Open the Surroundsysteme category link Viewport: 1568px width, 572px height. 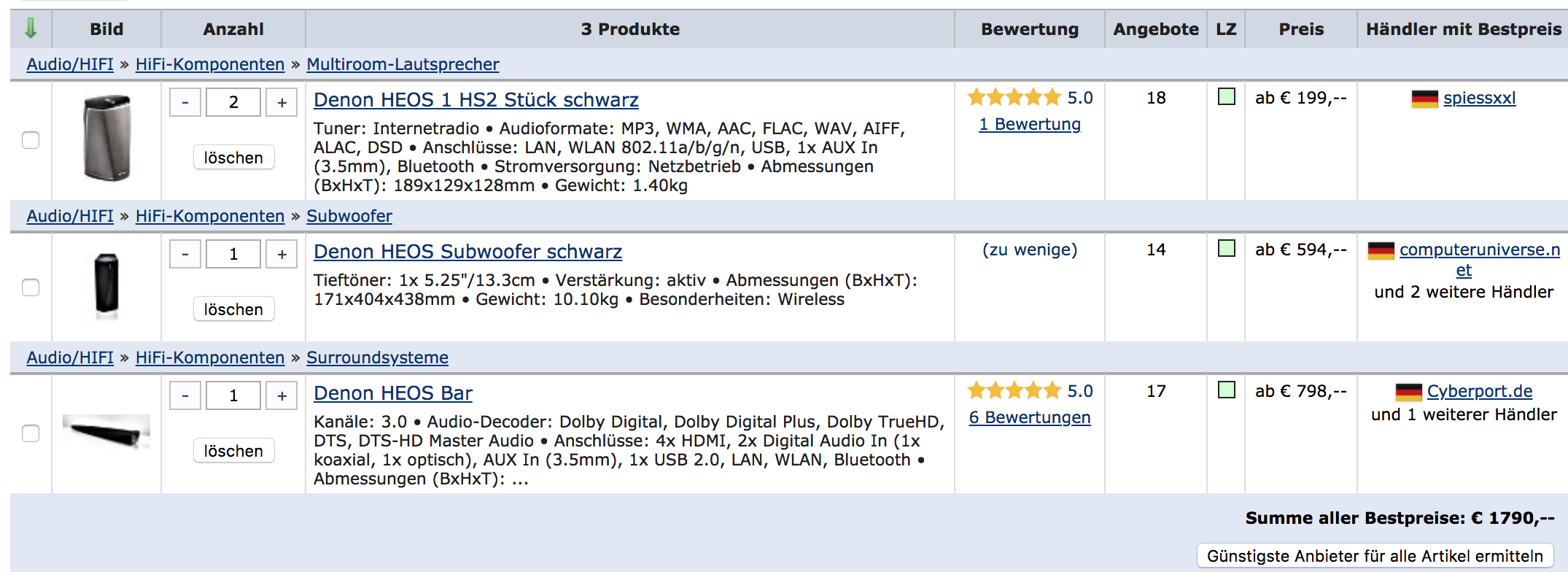(377, 357)
